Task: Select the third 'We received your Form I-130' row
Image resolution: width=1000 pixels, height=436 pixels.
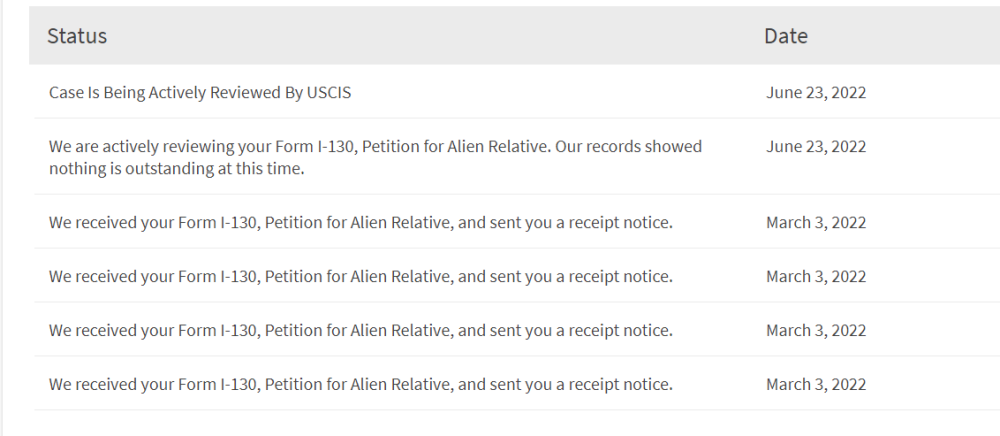Action: (x=517, y=330)
